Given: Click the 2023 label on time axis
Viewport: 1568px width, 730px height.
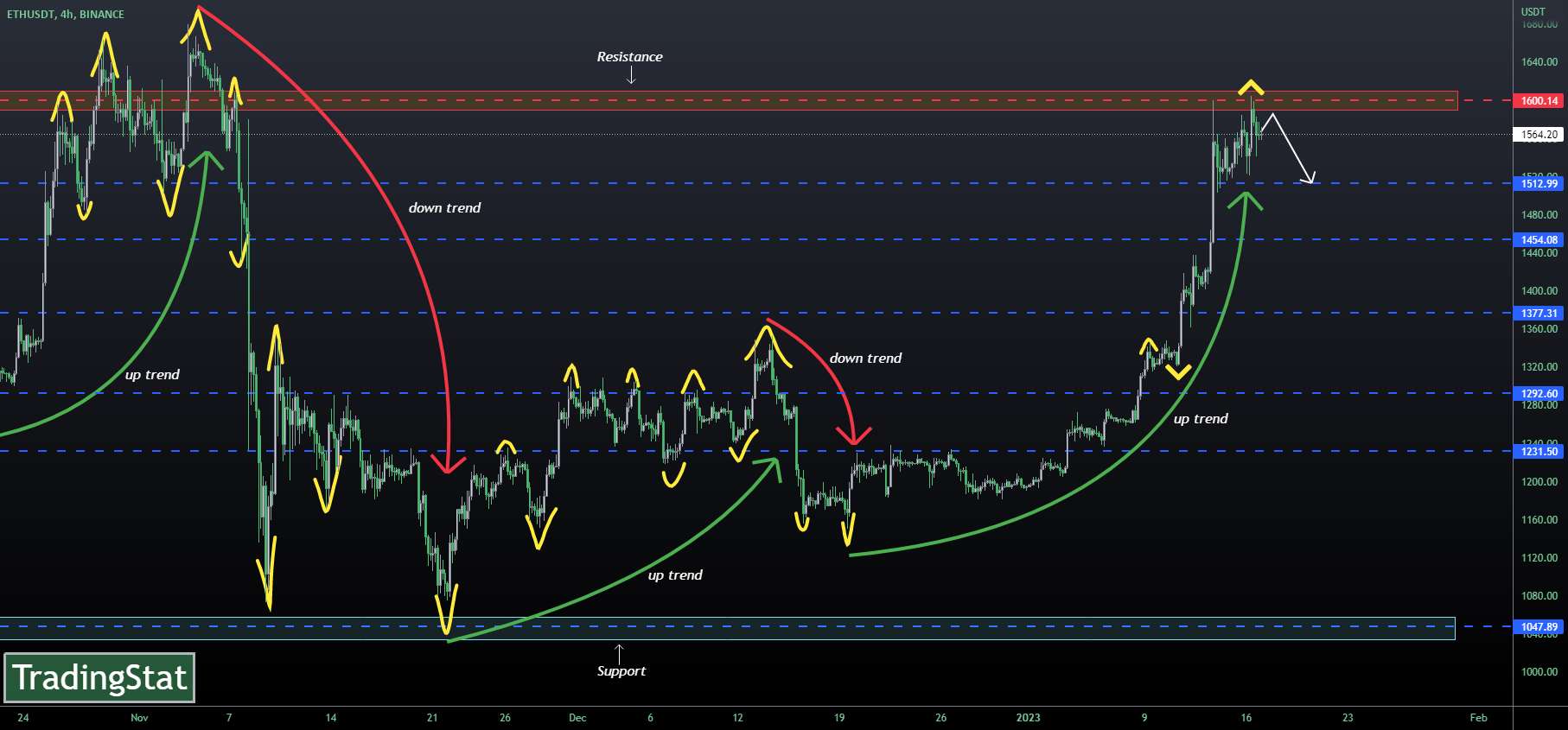Looking at the screenshot, I should pyautogui.click(x=1029, y=718).
